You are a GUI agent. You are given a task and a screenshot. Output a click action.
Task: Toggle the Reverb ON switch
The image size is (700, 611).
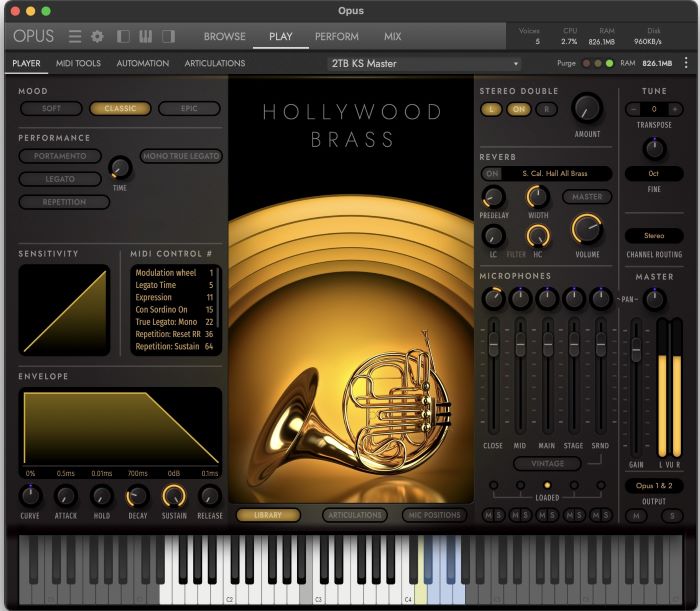tap(492, 174)
